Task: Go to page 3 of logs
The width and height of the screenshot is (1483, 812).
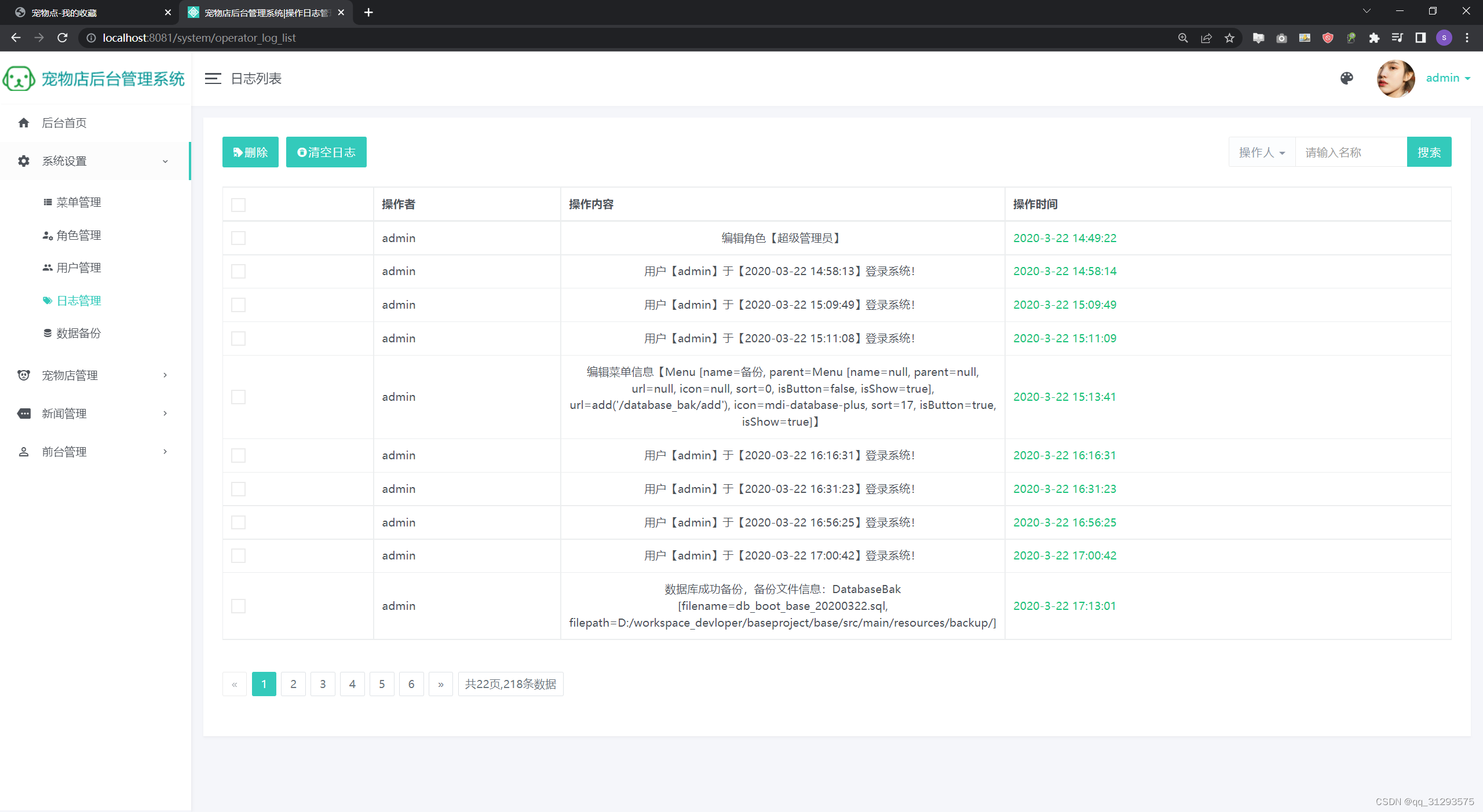Action: coord(323,684)
